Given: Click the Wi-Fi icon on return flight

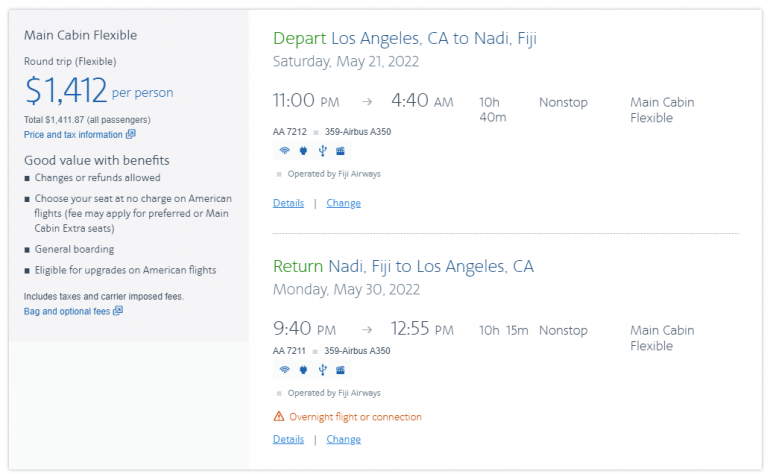Looking at the screenshot, I should (284, 370).
